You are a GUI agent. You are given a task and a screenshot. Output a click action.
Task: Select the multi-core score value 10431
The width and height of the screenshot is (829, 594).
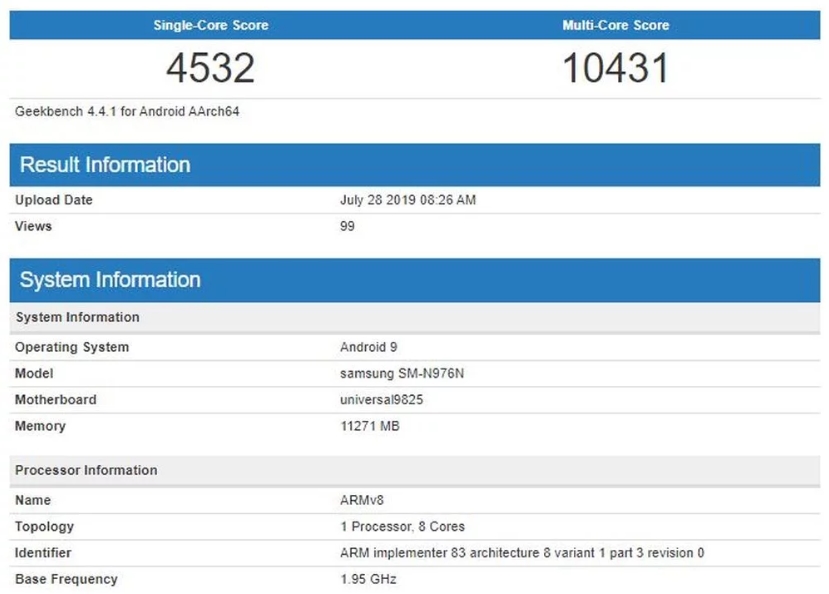click(x=616, y=68)
